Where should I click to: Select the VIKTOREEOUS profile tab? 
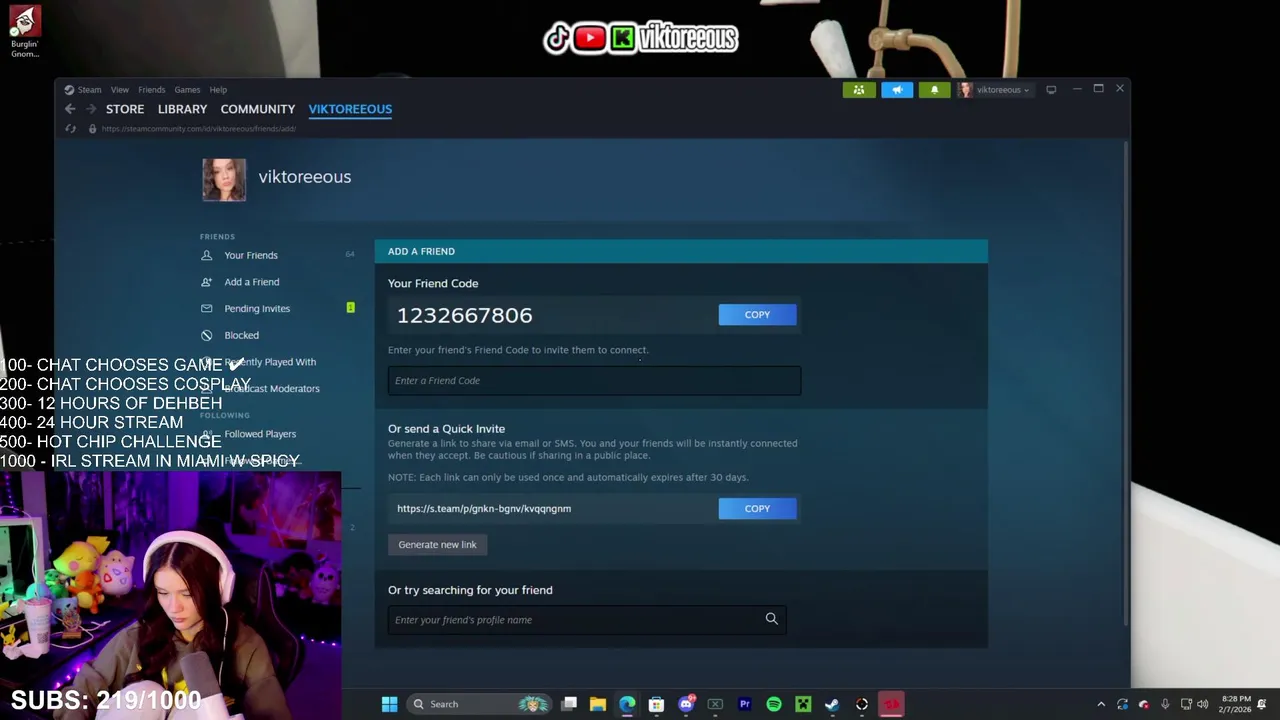click(350, 109)
